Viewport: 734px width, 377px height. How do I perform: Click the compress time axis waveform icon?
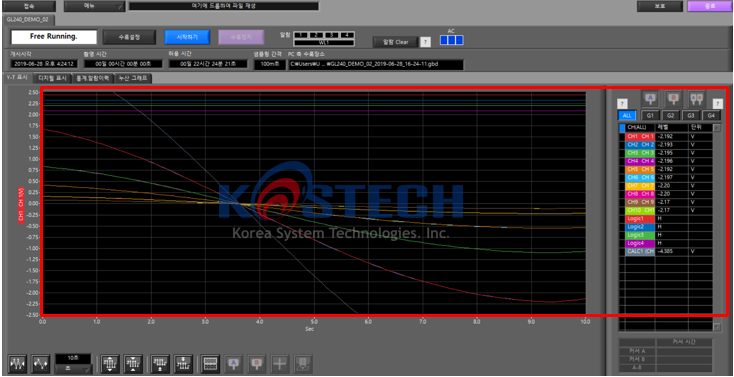coord(18,364)
